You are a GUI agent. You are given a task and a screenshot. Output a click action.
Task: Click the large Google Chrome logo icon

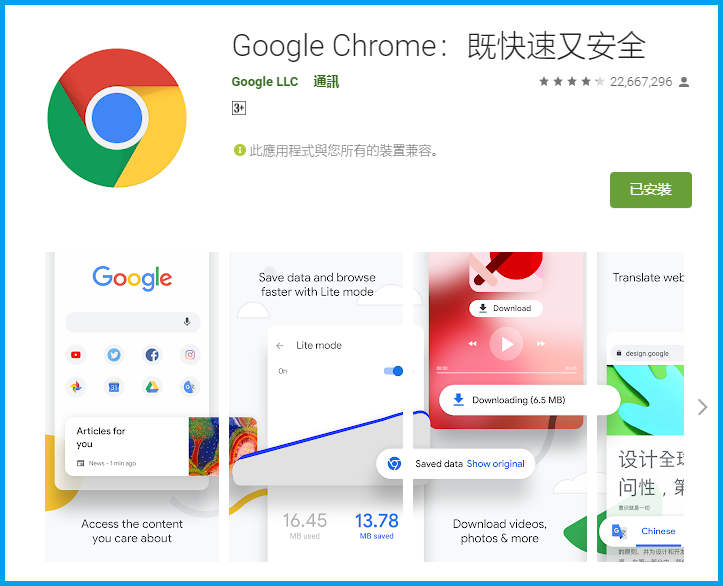[117, 118]
